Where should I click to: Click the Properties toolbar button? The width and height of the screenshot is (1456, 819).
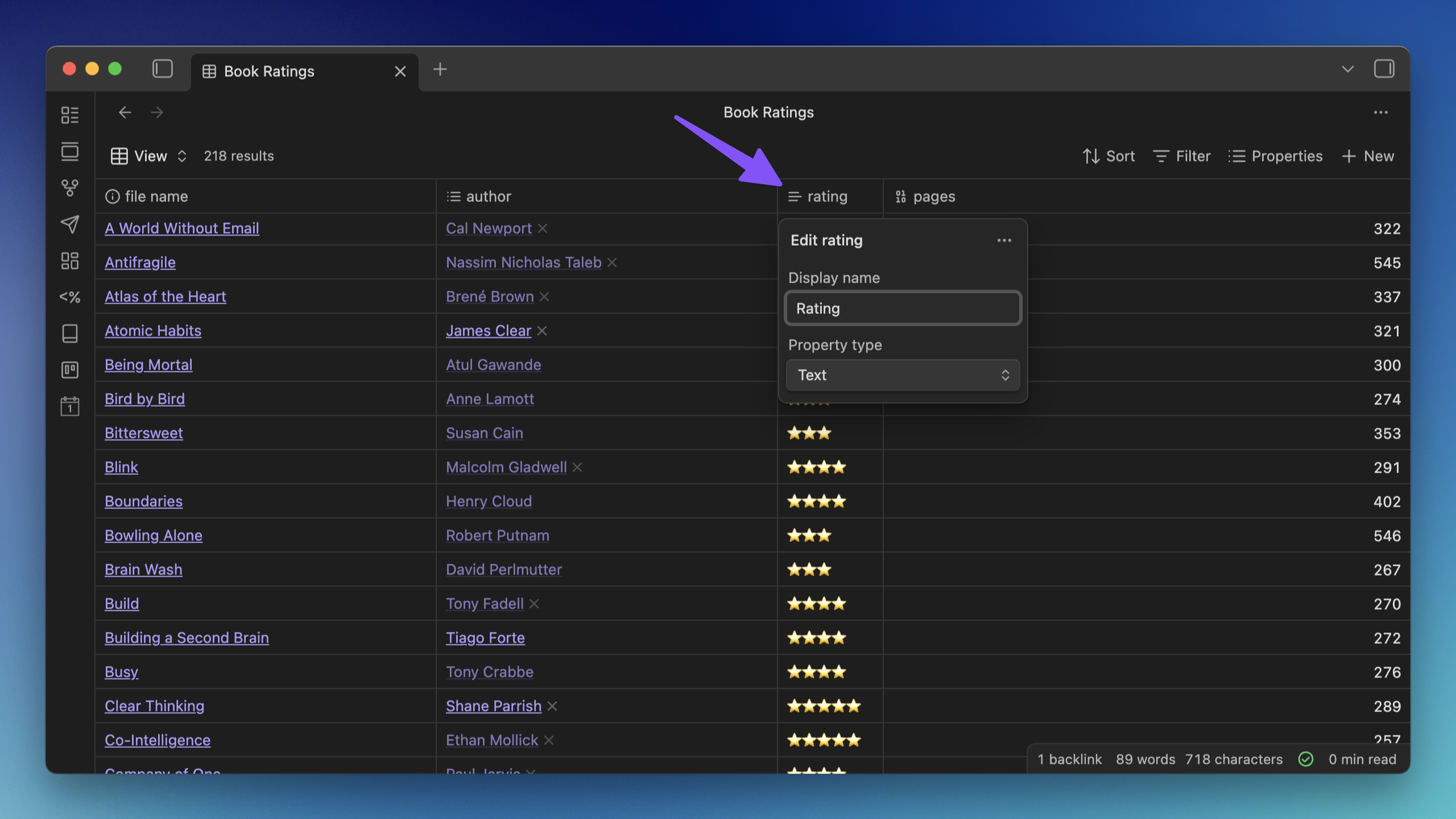(1275, 156)
